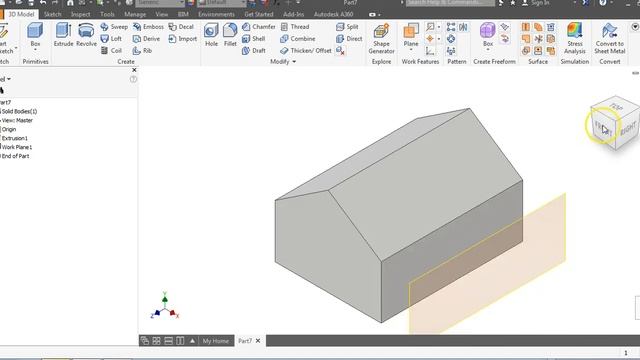
Task: Open the Shape Generator
Action: [x=381, y=39]
